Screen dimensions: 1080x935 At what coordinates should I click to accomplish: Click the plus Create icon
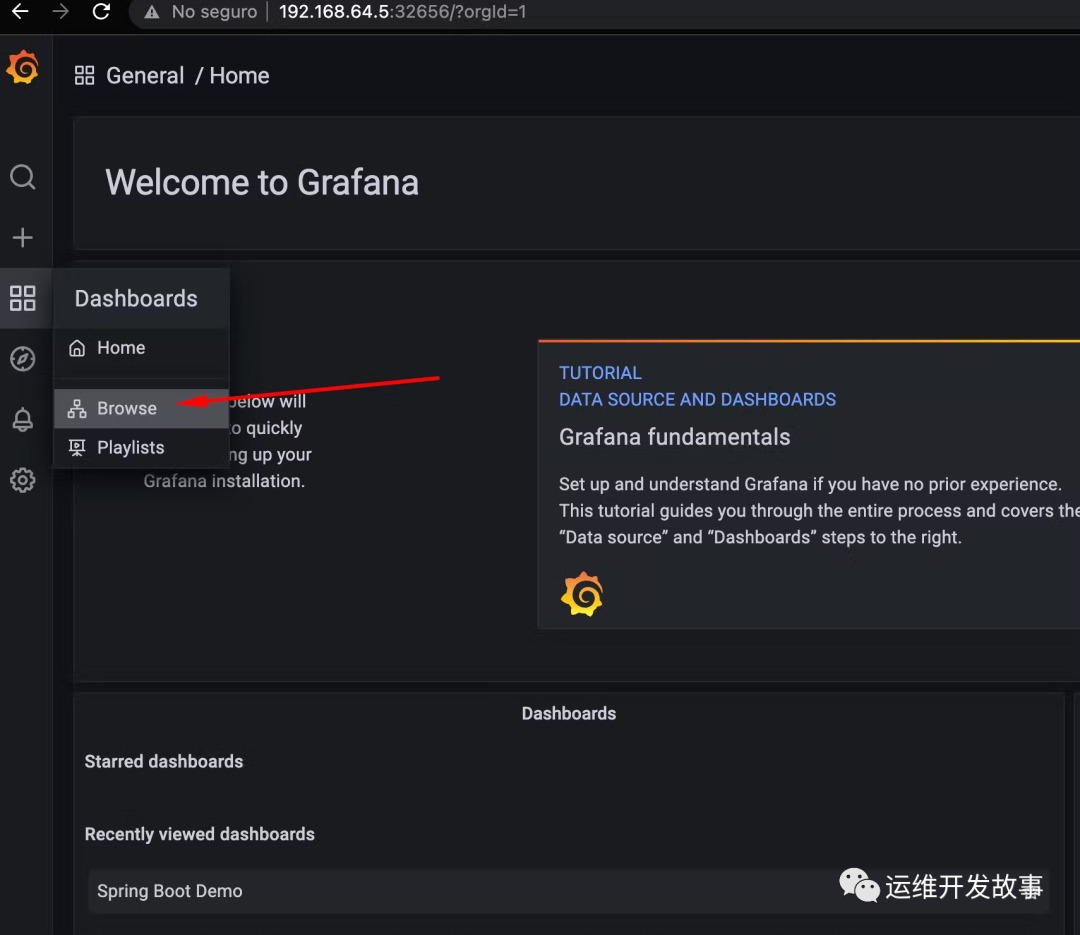22,238
